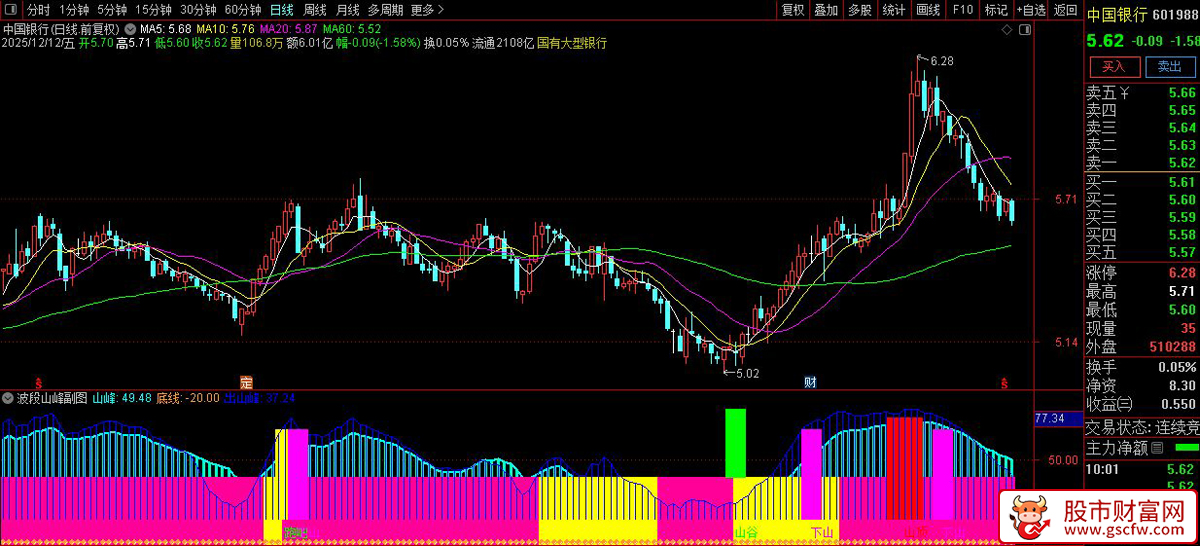Select the 60分钟 period
This screenshot has height=546, width=1200.
click(243, 10)
